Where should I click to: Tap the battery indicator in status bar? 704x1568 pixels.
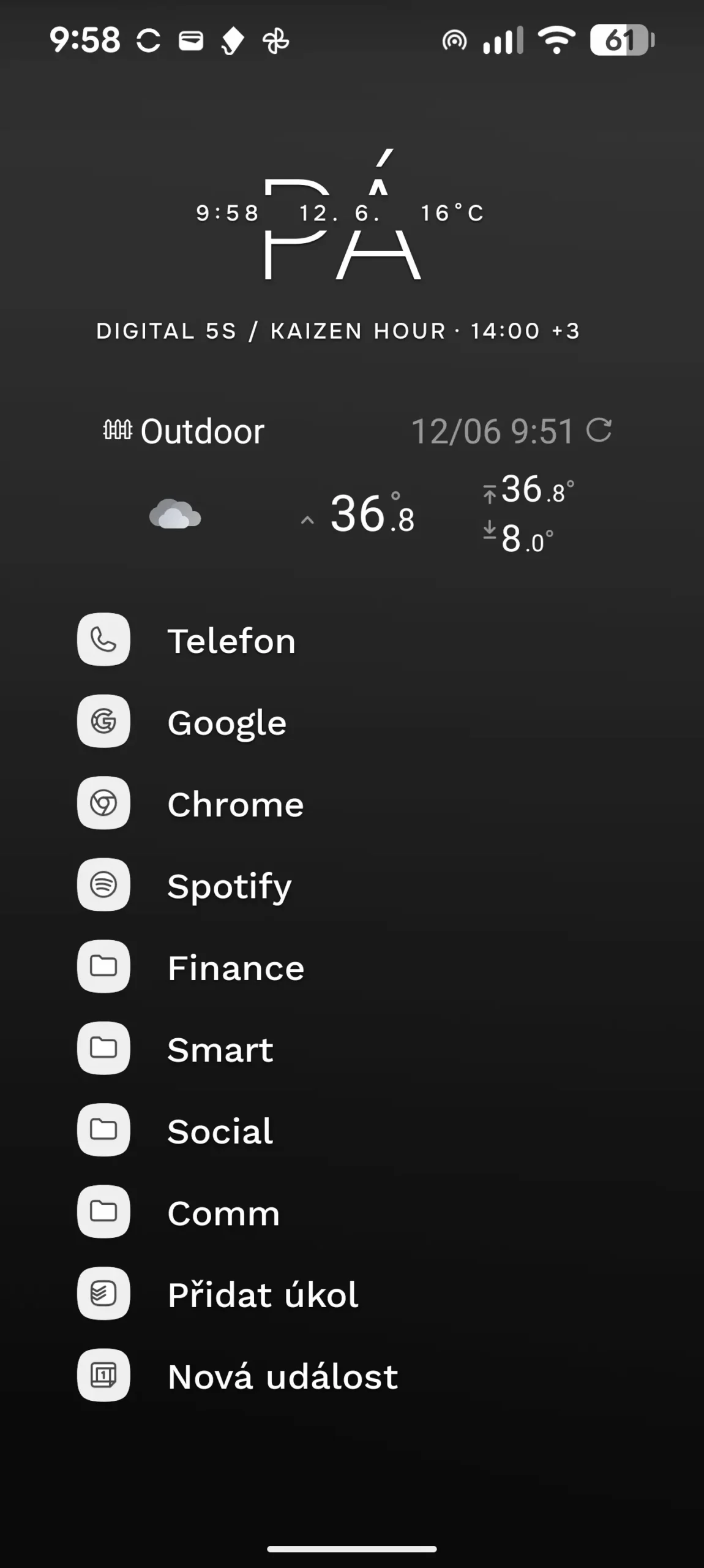[x=622, y=40]
